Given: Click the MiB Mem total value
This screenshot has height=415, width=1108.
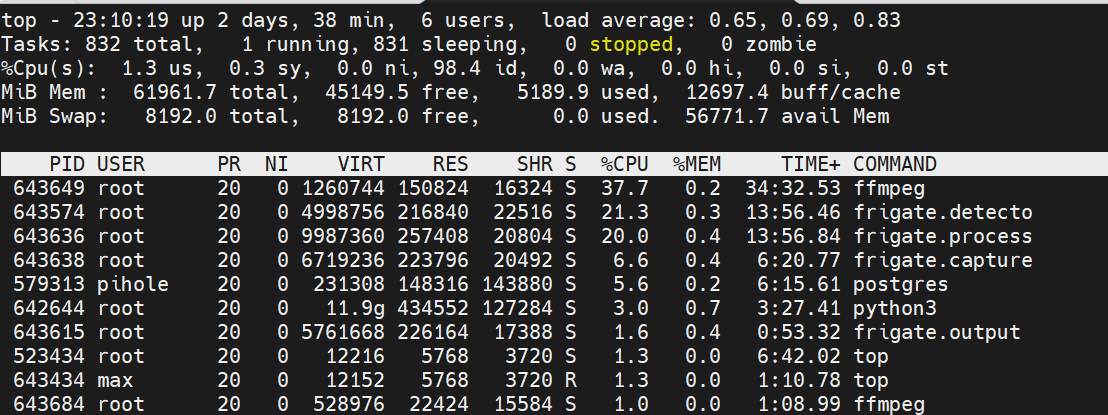Looking at the screenshot, I should coord(175,92).
